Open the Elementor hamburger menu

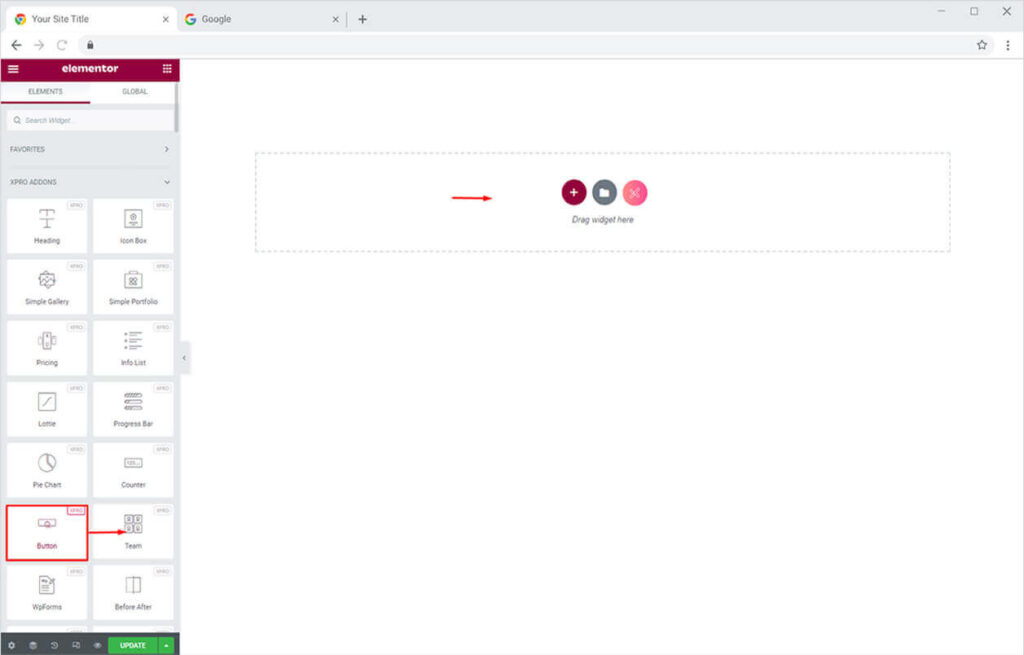[x=13, y=69]
